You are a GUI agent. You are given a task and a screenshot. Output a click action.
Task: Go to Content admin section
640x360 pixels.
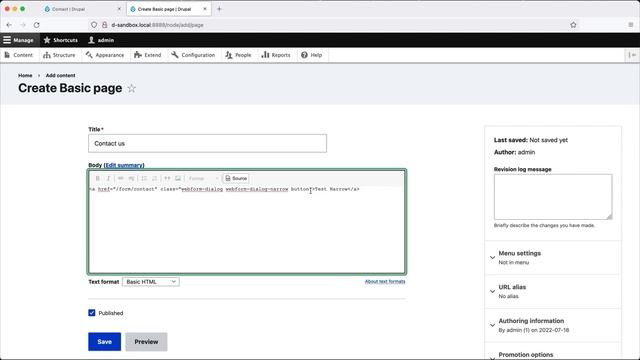point(18,55)
